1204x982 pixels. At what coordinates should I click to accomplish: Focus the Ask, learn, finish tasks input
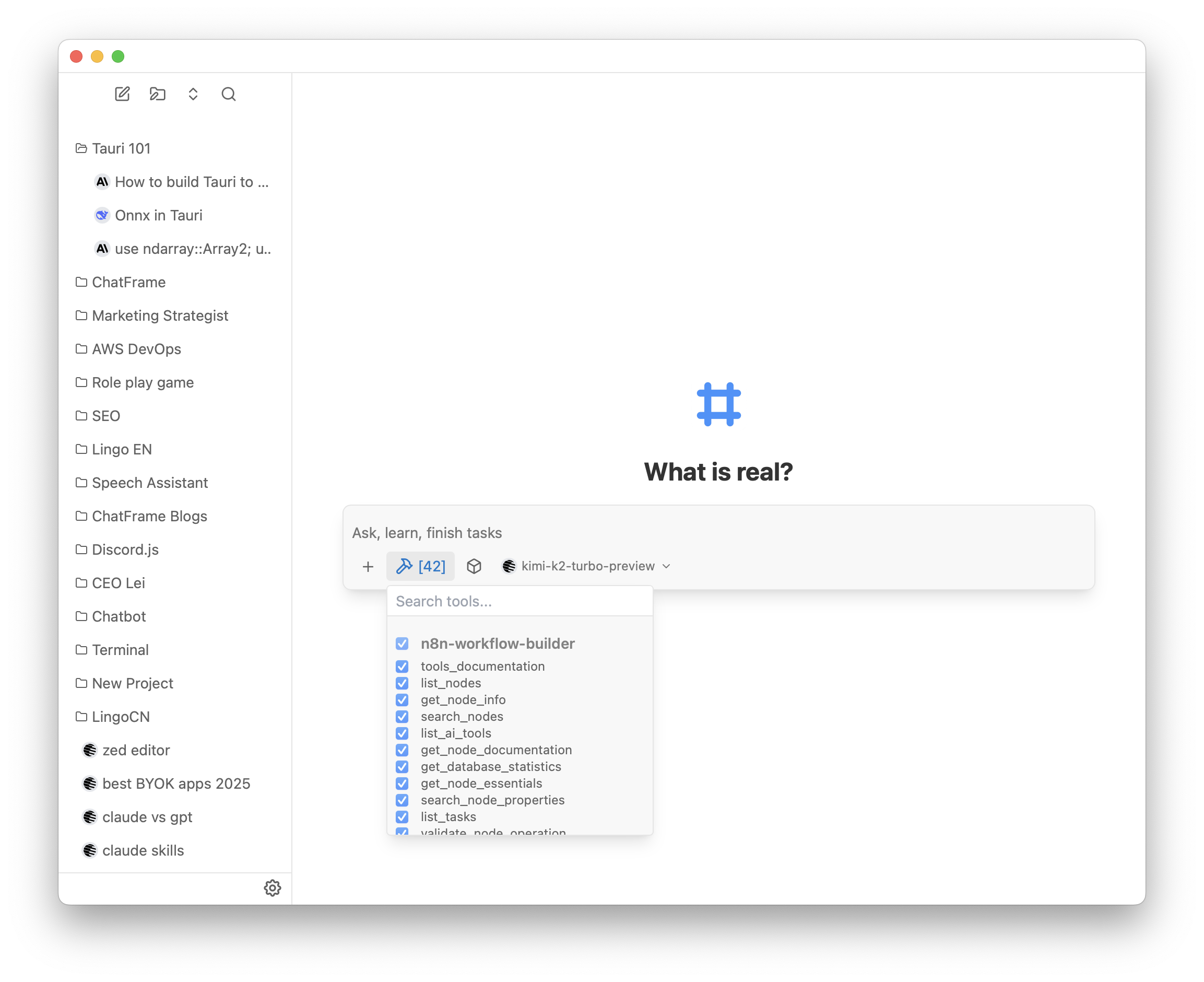pyautogui.click(x=718, y=533)
